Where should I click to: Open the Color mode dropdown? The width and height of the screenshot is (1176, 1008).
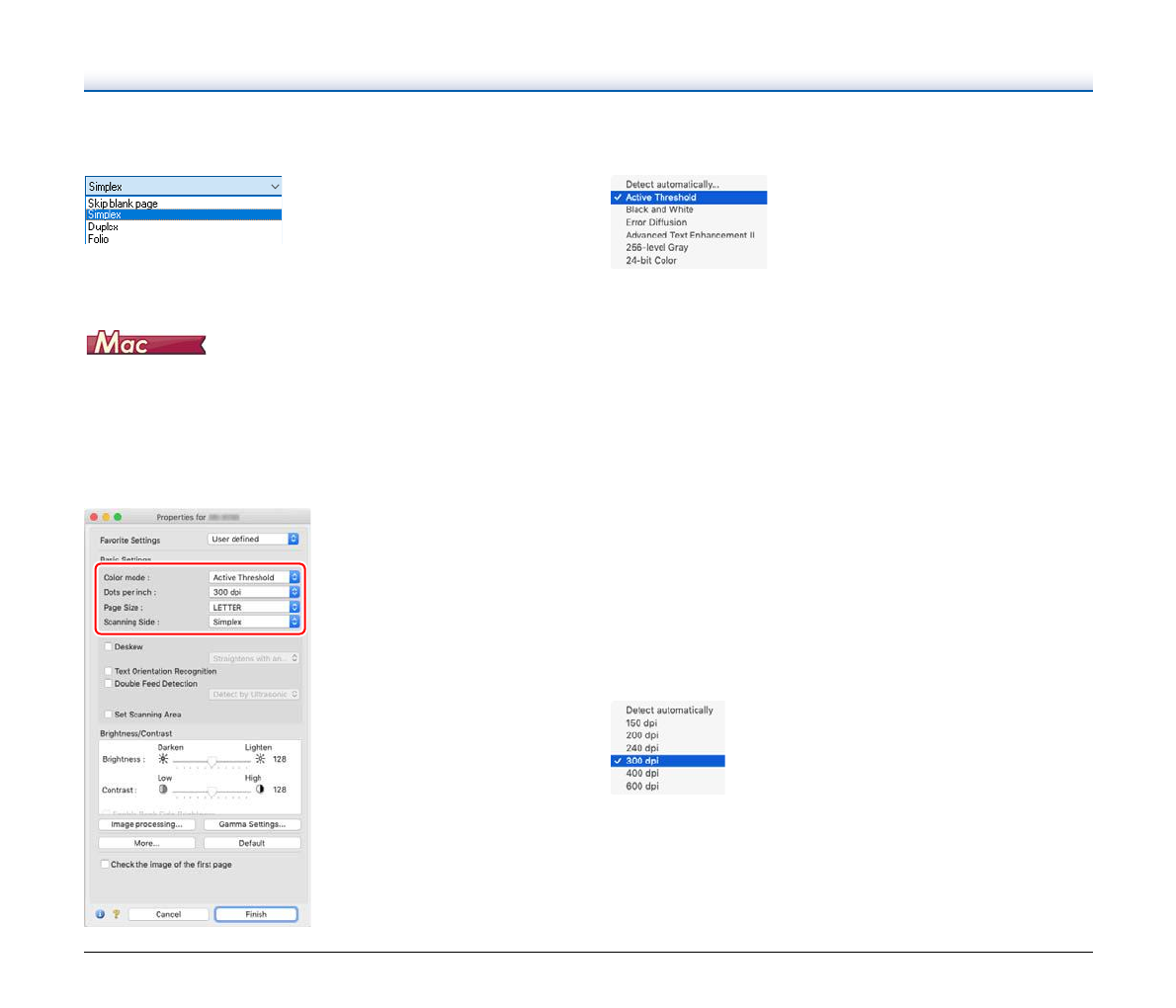(254, 578)
